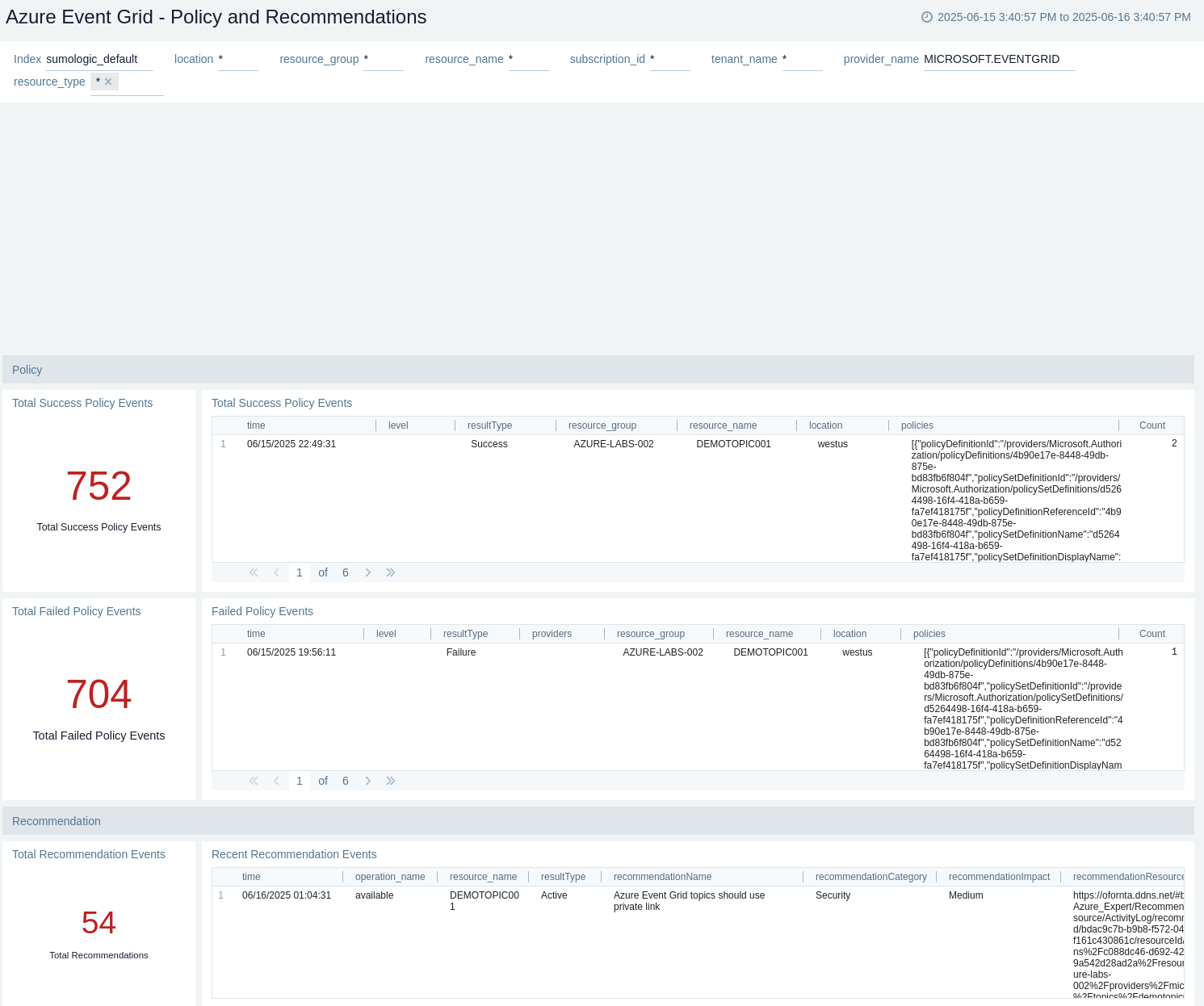
Task: Go to last page in Failed Policy table
Action: point(391,781)
